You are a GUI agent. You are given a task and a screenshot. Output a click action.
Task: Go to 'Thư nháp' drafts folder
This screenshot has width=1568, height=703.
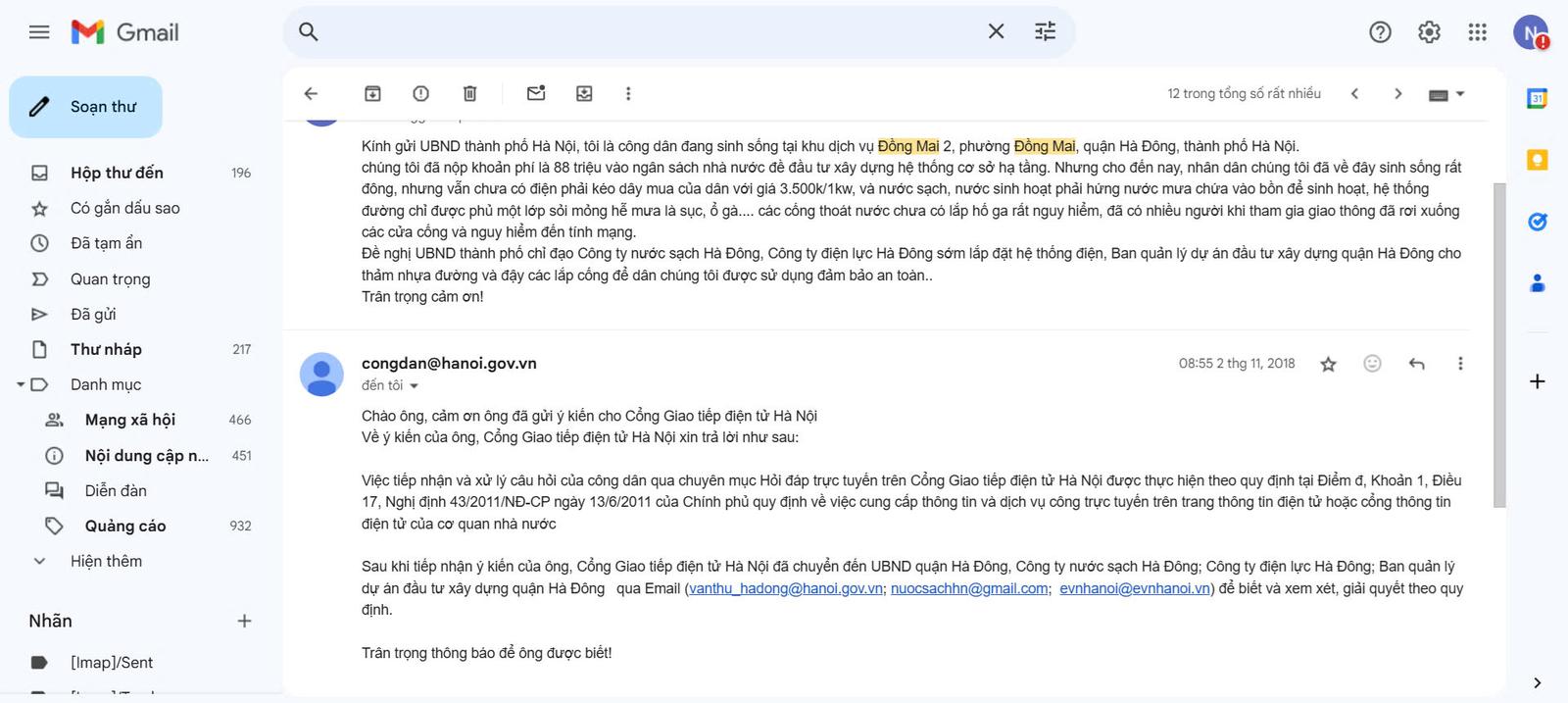[106, 349]
